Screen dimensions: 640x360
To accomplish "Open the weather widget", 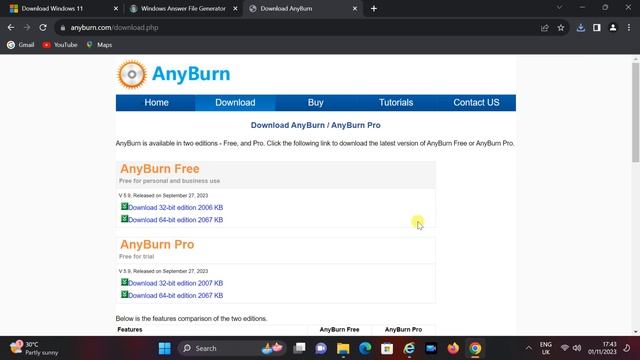I will (x=34, y=348).
